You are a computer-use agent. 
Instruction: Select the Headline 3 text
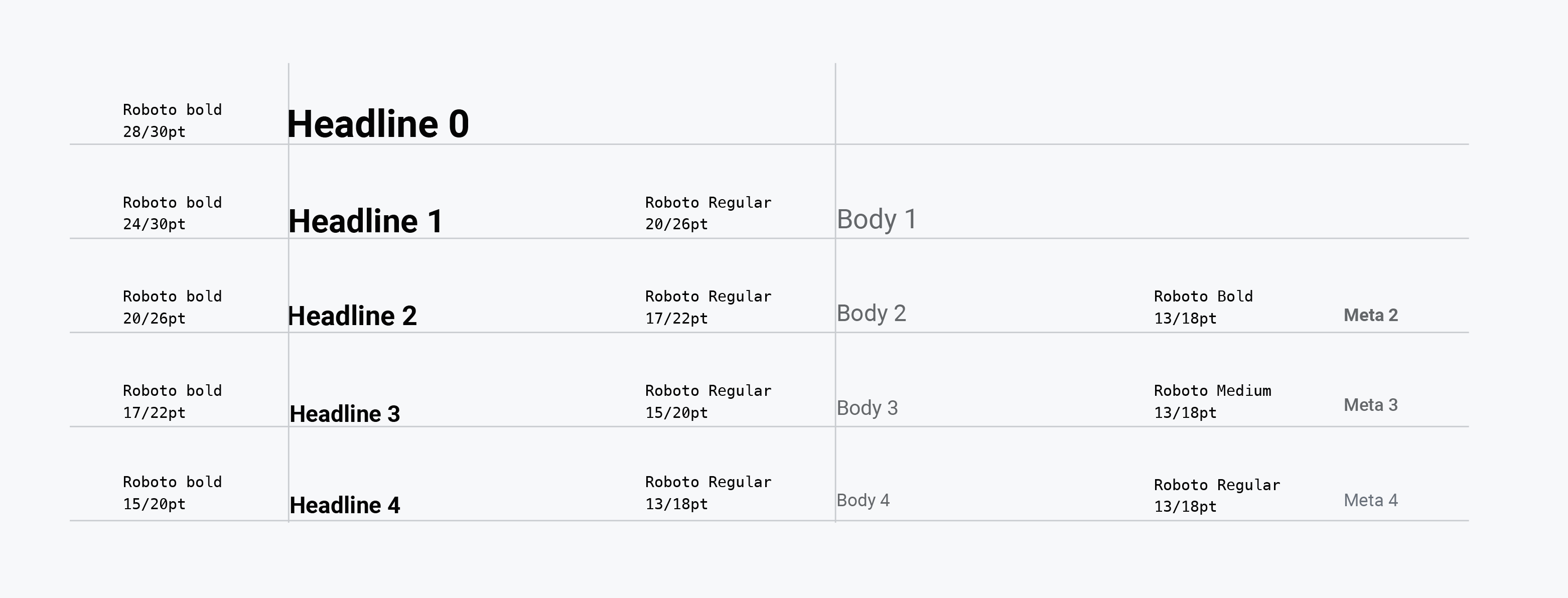click(345, 414)
